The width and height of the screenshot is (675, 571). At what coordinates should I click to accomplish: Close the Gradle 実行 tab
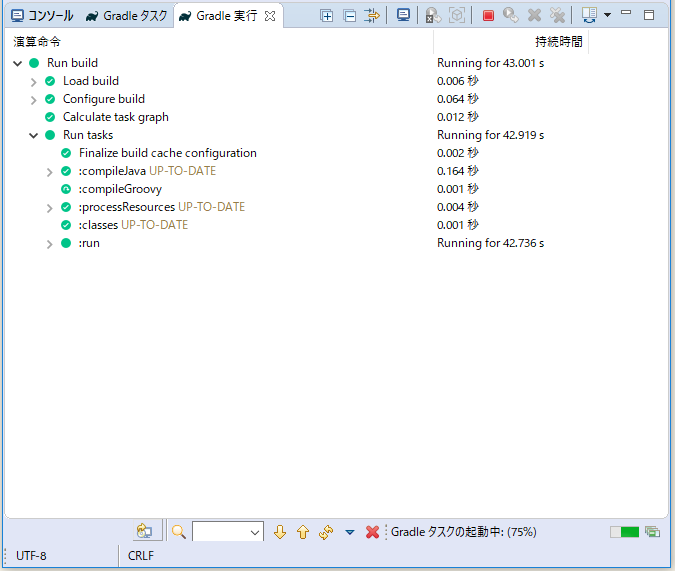click(x=270, y=16)
